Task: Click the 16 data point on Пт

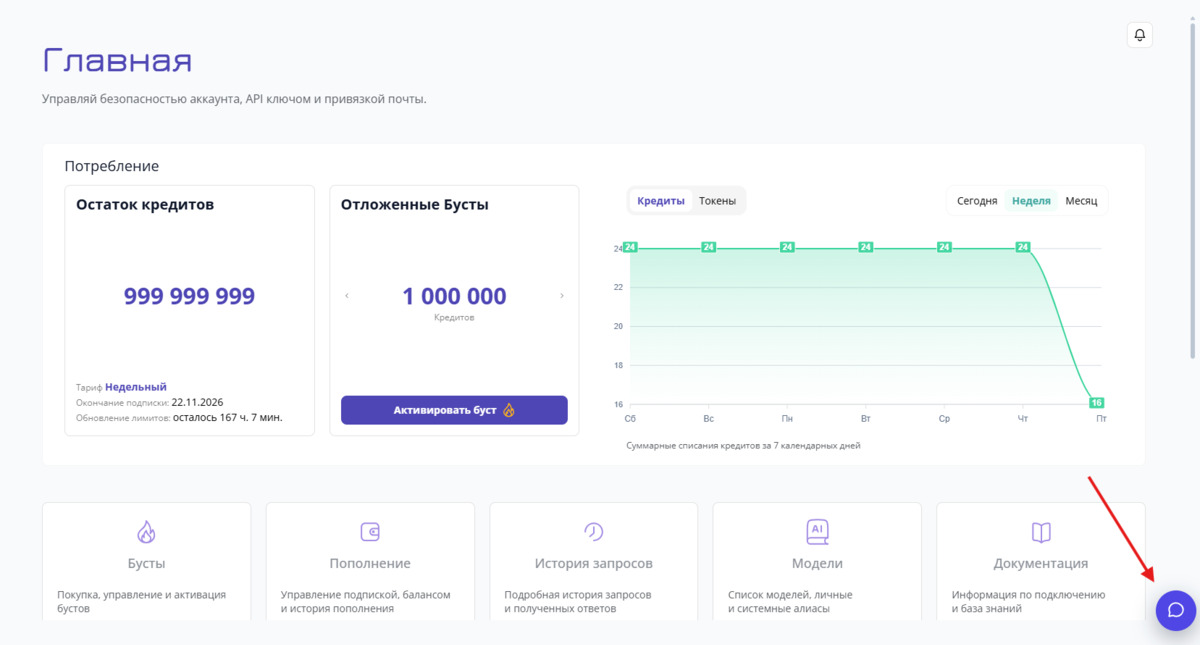Action: [x=1096, y=403]
